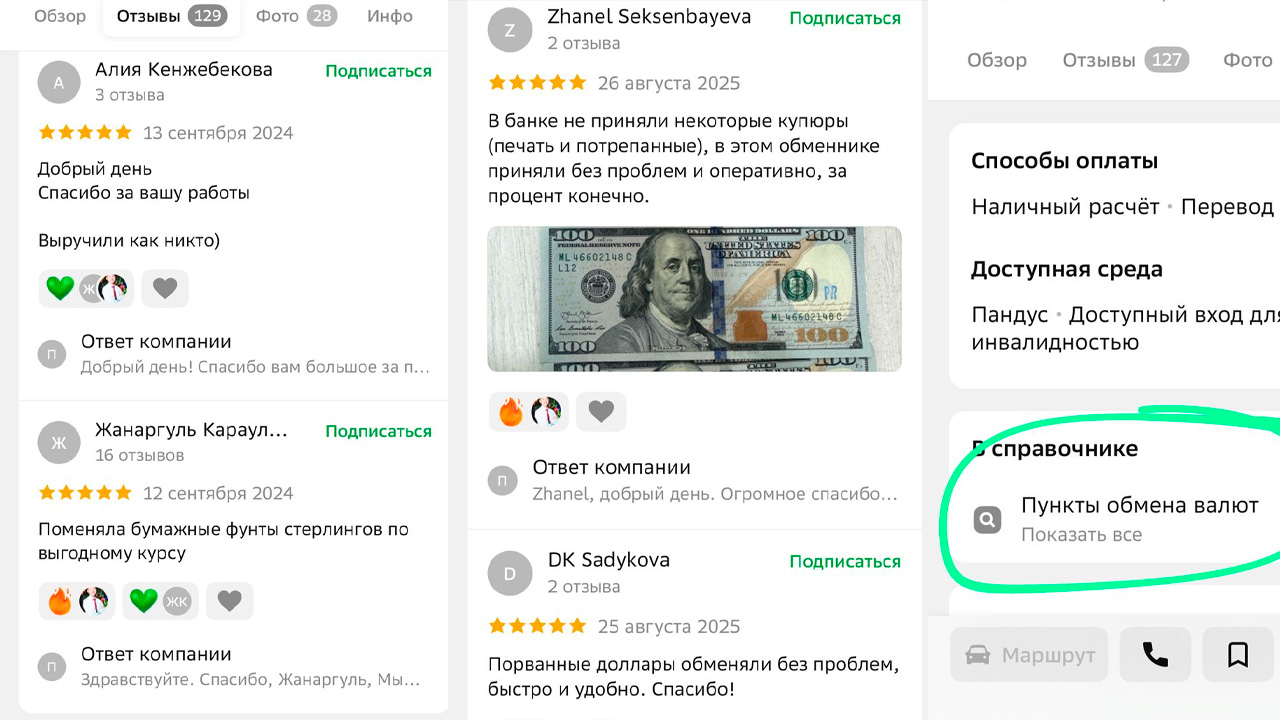This screenshot has height=720, width=1280.
Task: Open the dollar banknote photo
Action: (694, 299)
